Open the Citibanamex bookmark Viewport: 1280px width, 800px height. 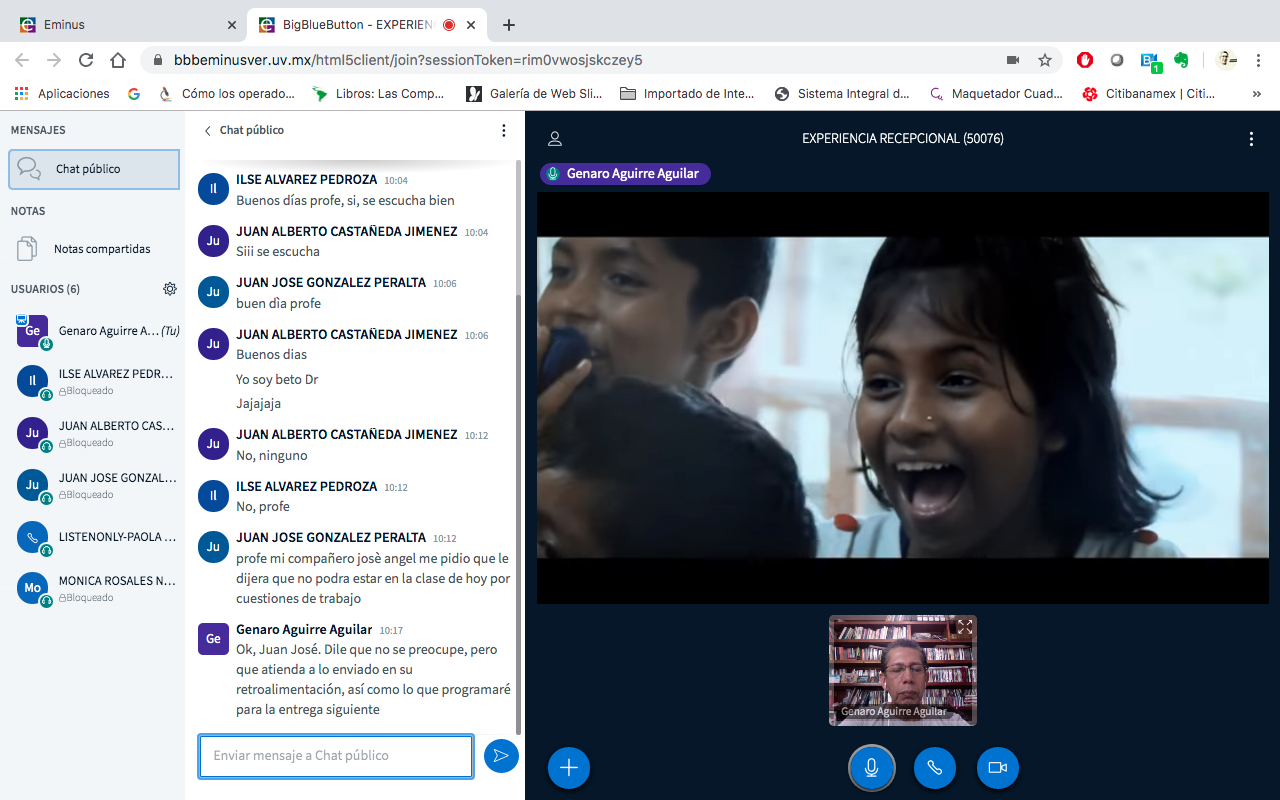(x=1149, y=93)
